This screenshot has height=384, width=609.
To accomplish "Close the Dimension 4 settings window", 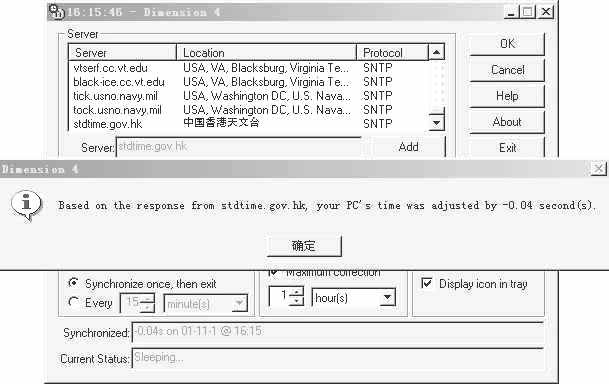I will 546,12.
